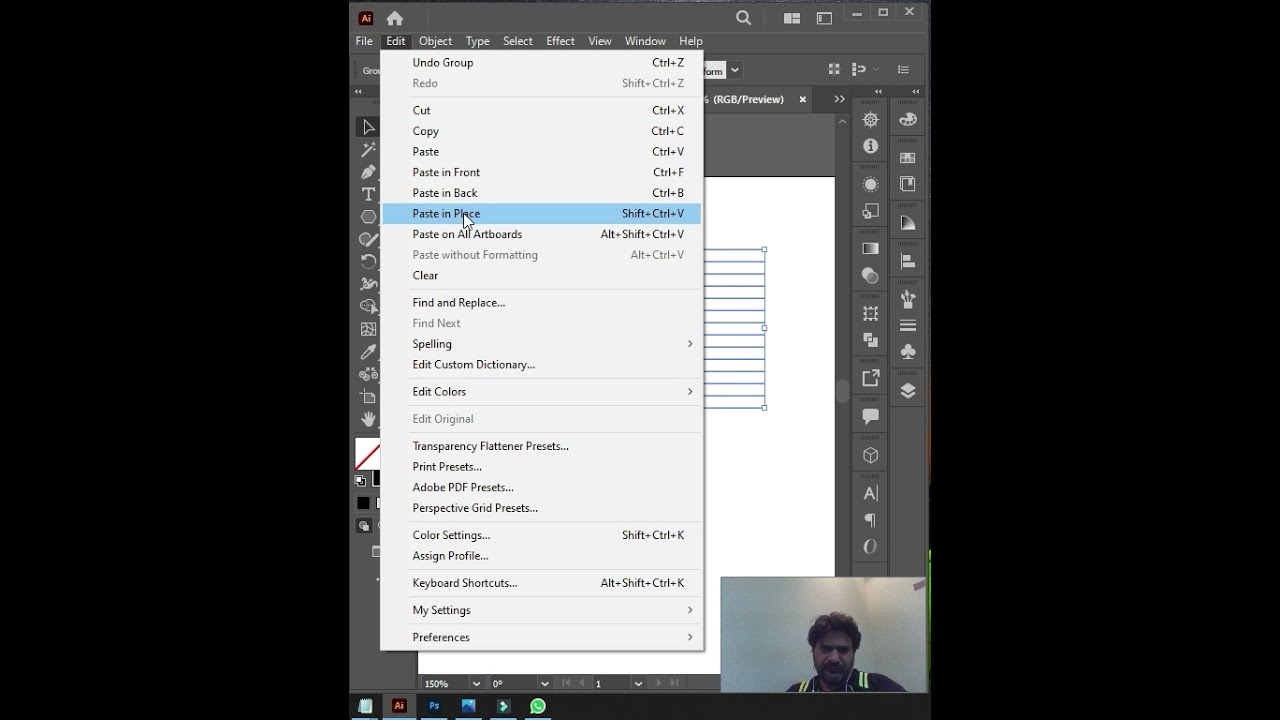Open the properties list menu icon

pyautogui.click(x=903, y=70)
